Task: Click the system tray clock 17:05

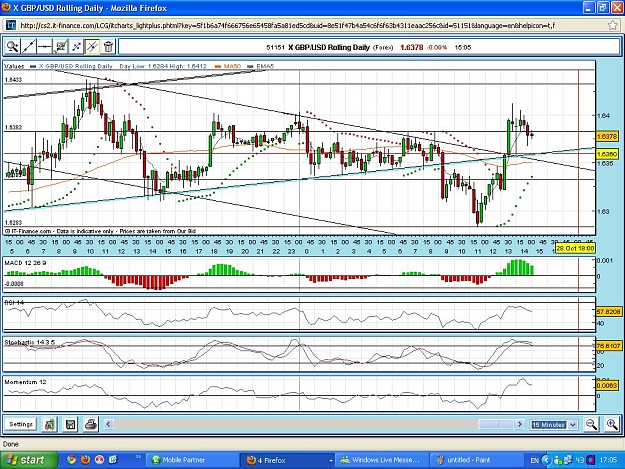Action: point(608,460)
